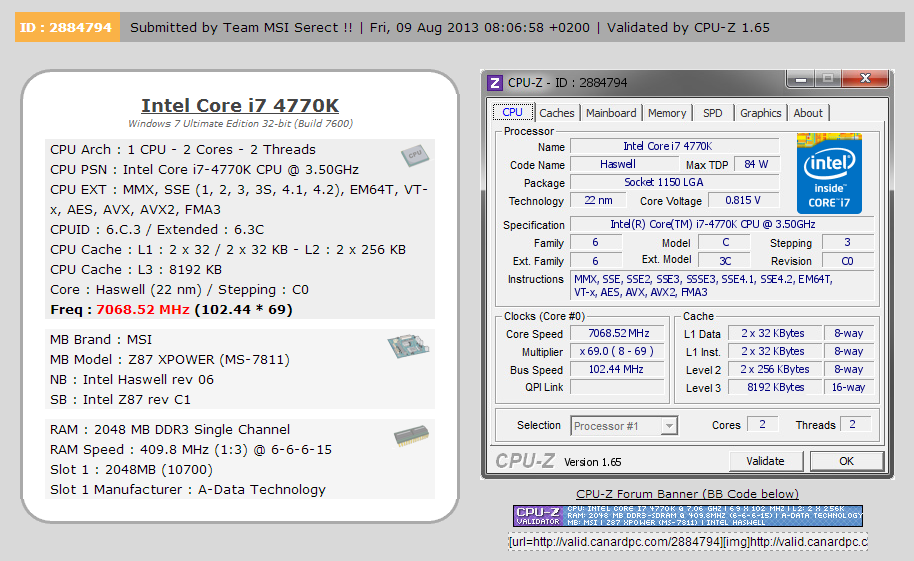Viewport: 914px width, 561px height.
Task: Click the 'Windows 7 Ultimate Edition 32-bit' subtitle
Action: (x=240, y=124)
